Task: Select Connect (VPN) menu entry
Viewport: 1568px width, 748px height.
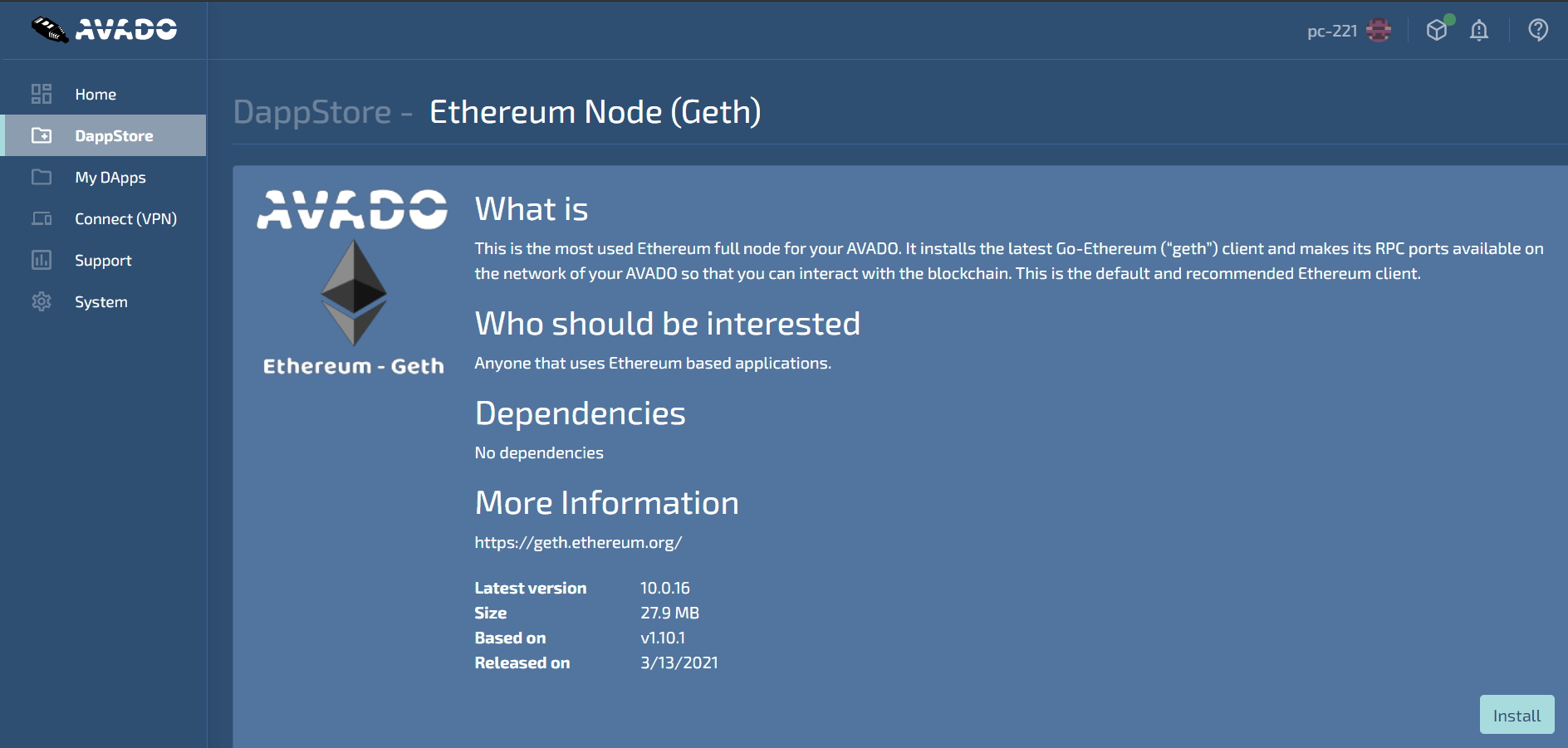Action: coord(125,219)
